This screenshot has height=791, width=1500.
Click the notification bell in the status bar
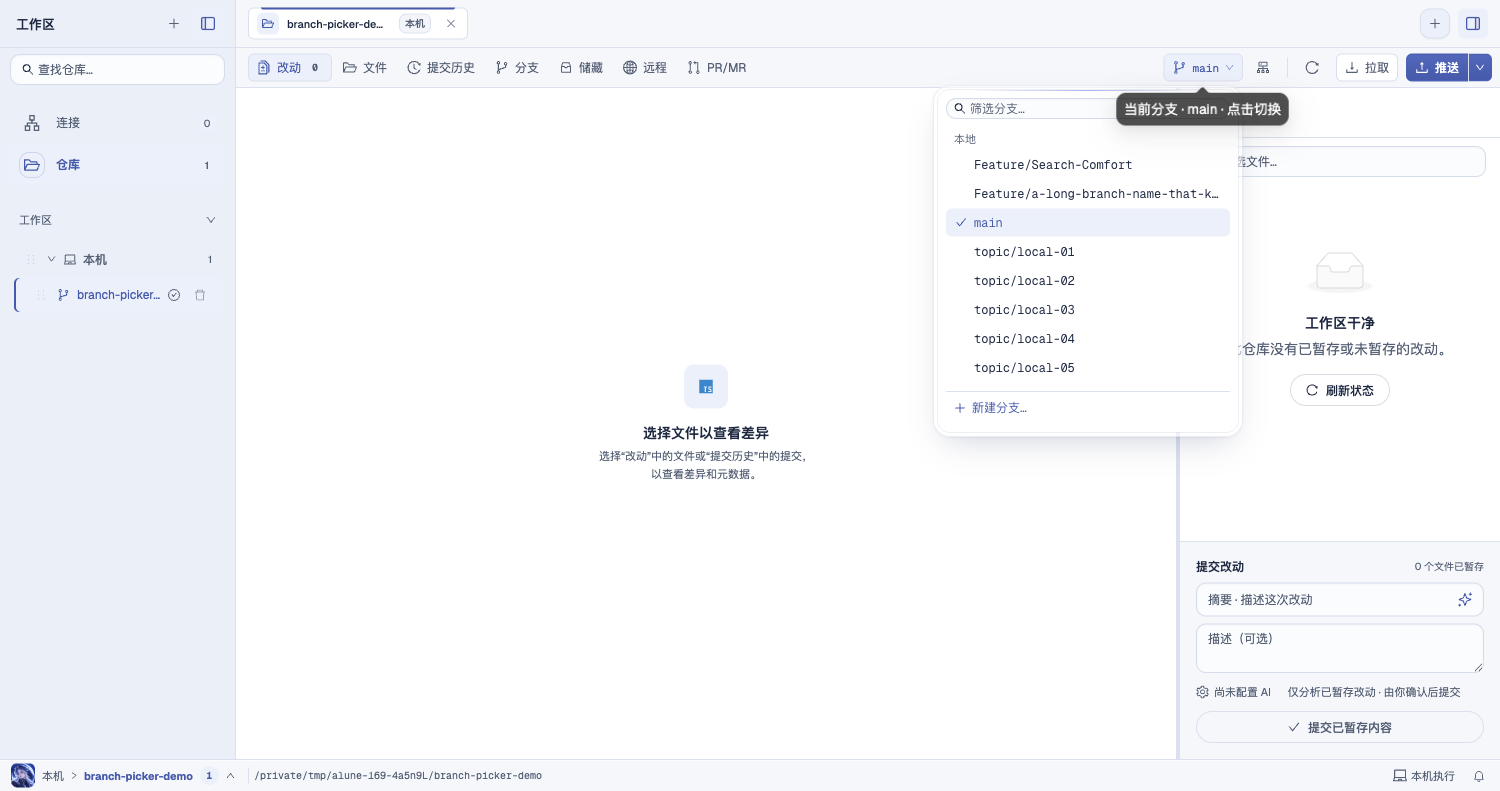pyautogui.click(x=1479, y=776)
